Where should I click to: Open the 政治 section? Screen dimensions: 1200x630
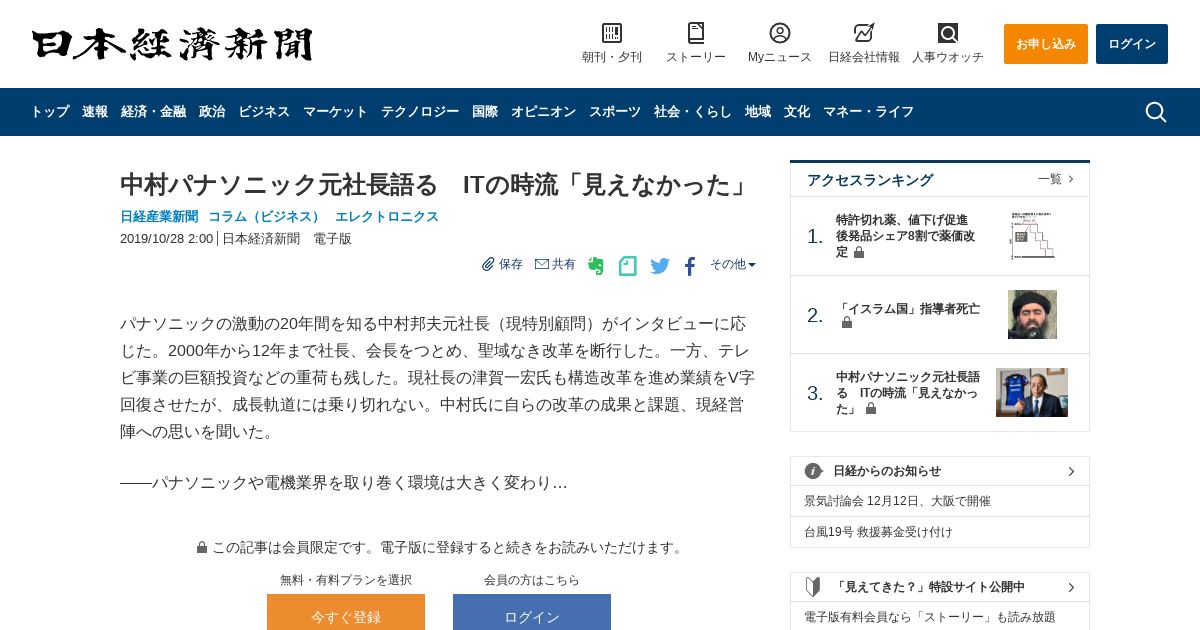tap(212, 112)
